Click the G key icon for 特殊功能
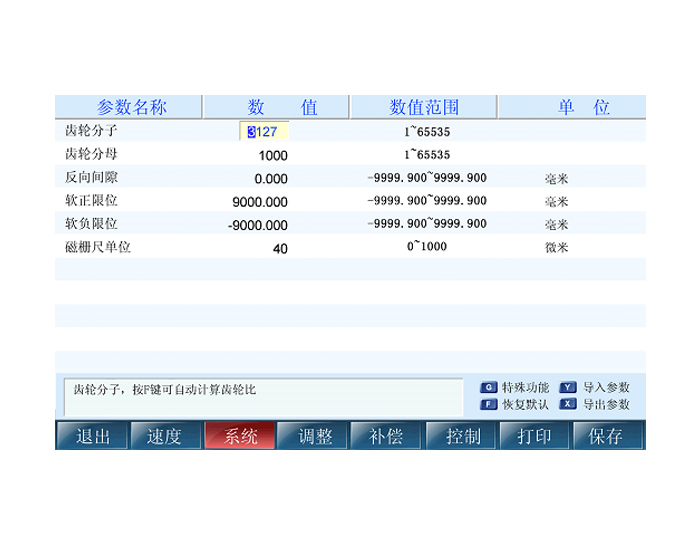700x545 pixels. click(489, 387)
